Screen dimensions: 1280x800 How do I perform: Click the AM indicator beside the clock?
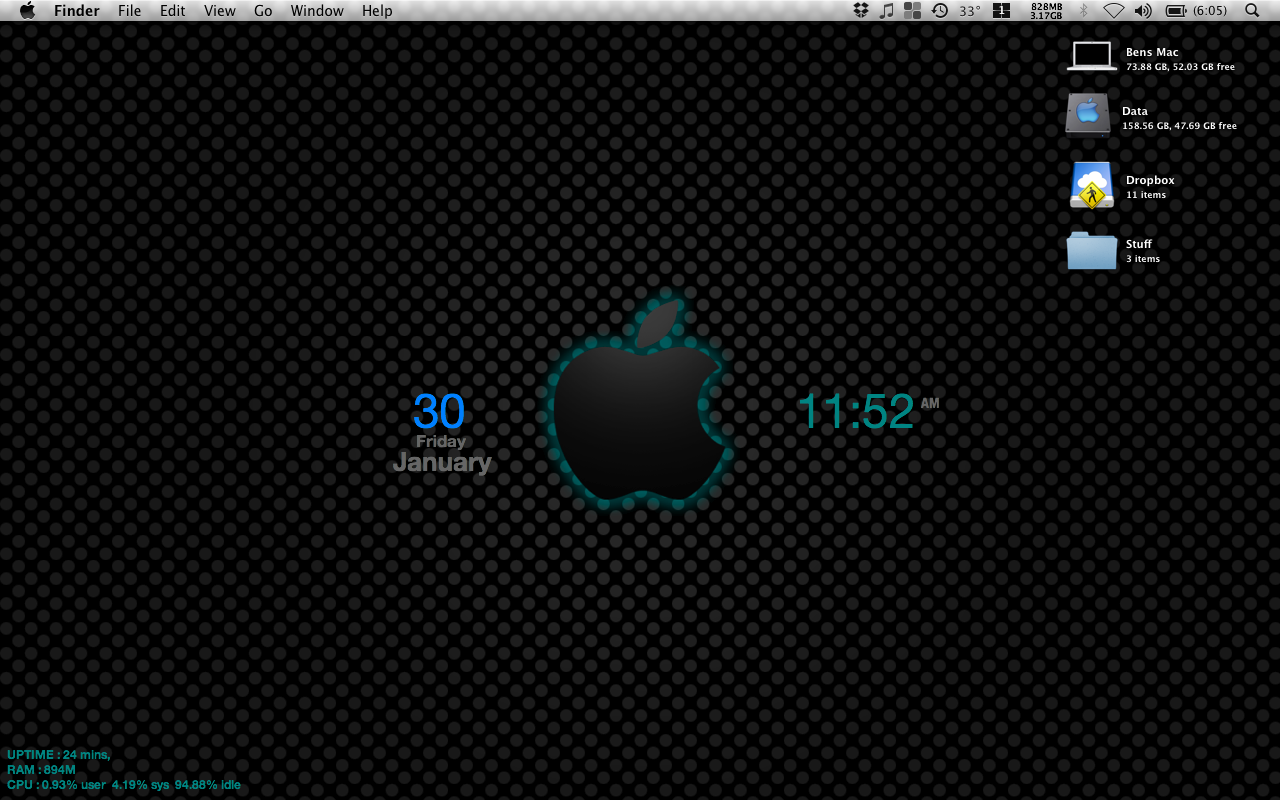[x=930, y=404]
